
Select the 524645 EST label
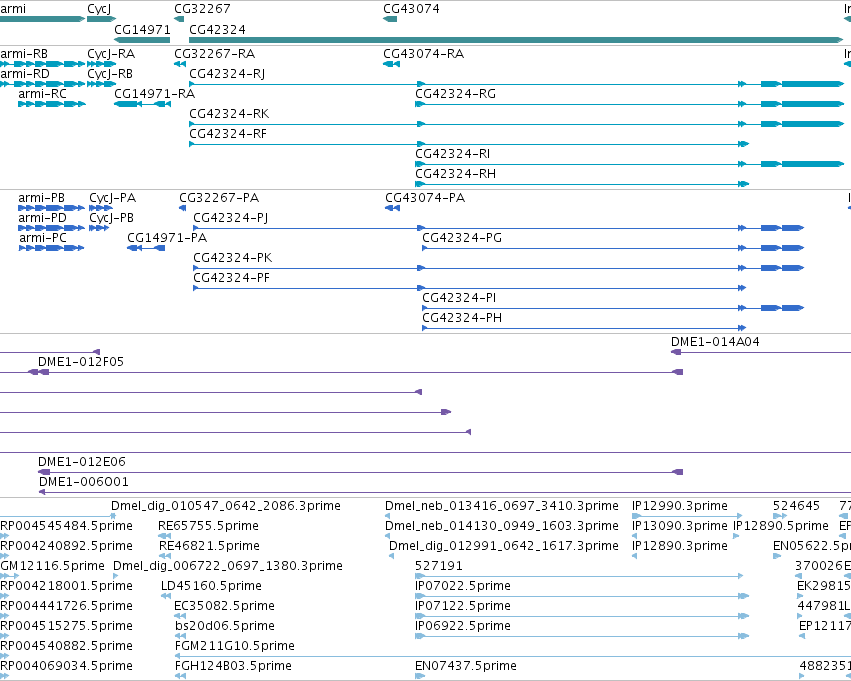(x=796, y=506)
